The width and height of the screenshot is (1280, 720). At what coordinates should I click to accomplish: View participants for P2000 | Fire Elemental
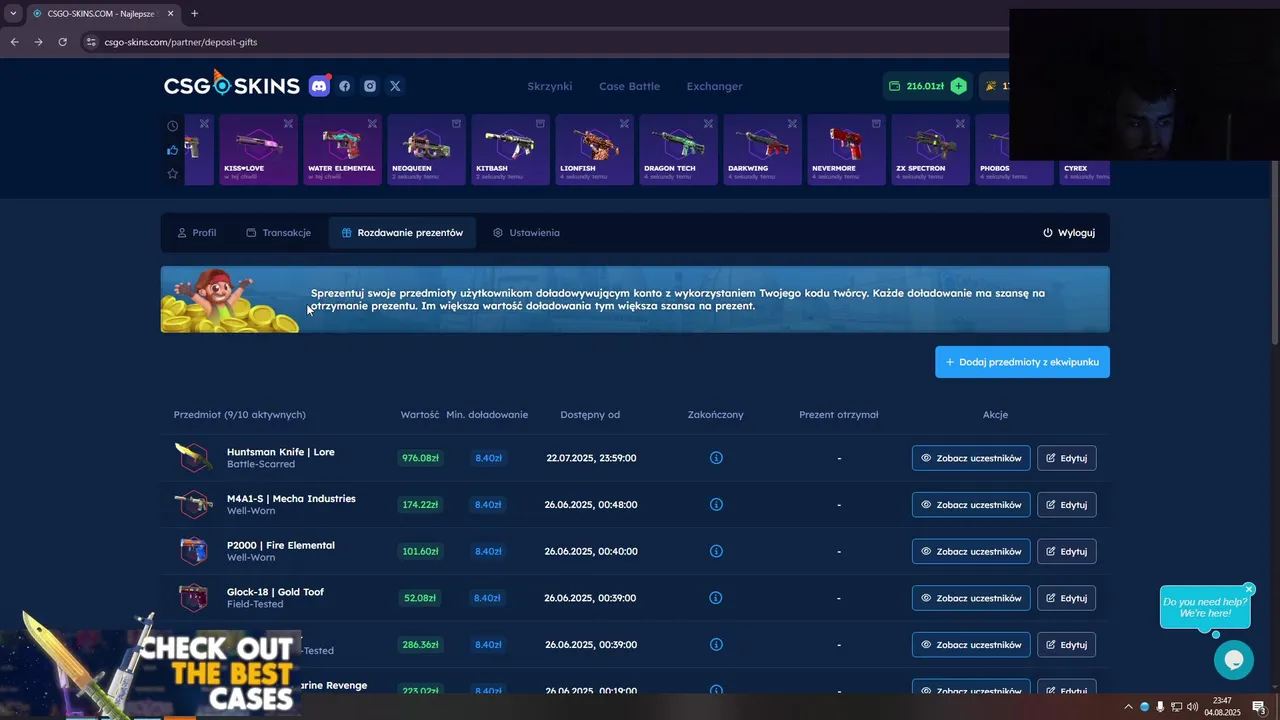[971, 551]
